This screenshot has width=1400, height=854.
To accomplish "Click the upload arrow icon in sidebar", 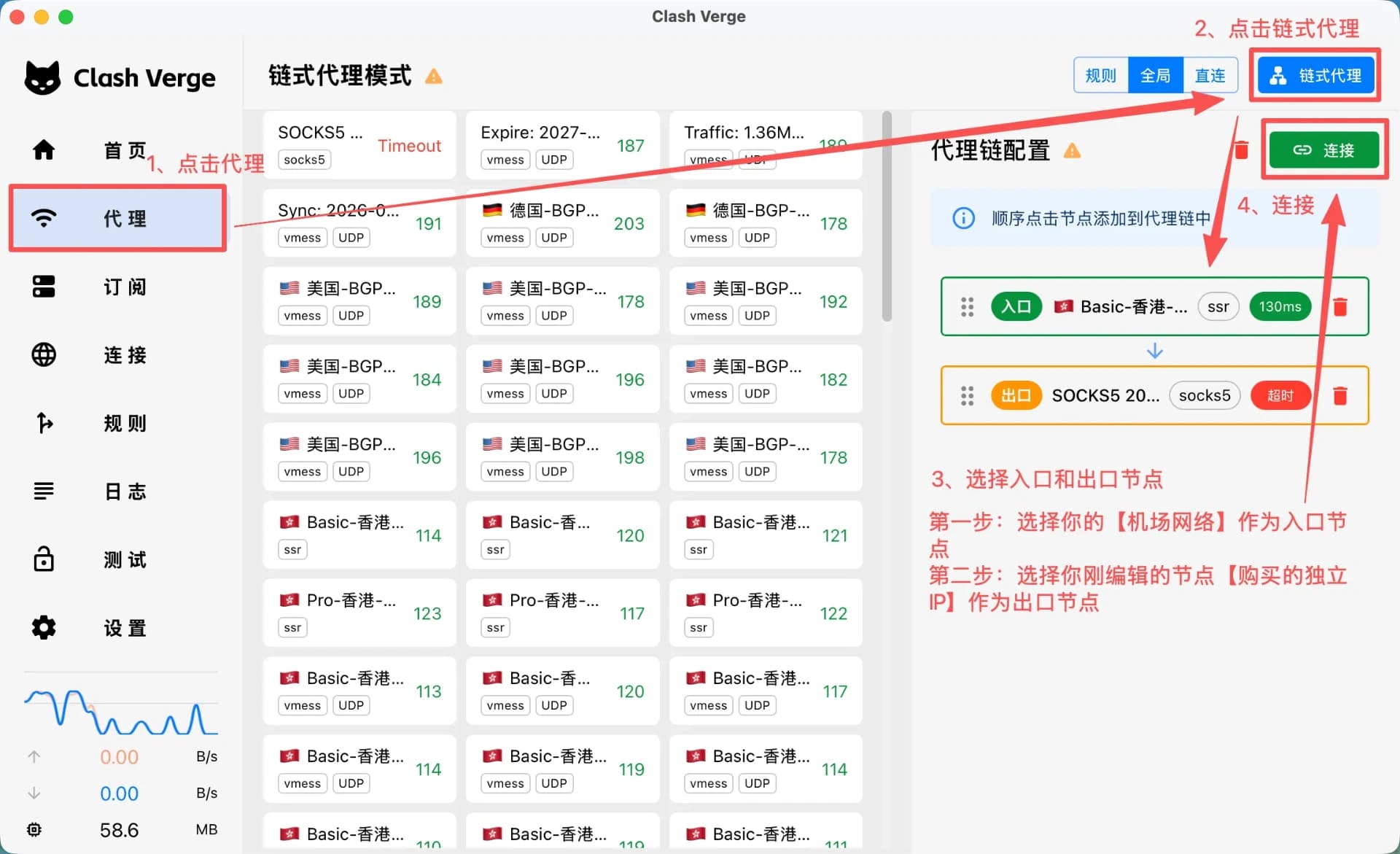I will pos(34,756).
